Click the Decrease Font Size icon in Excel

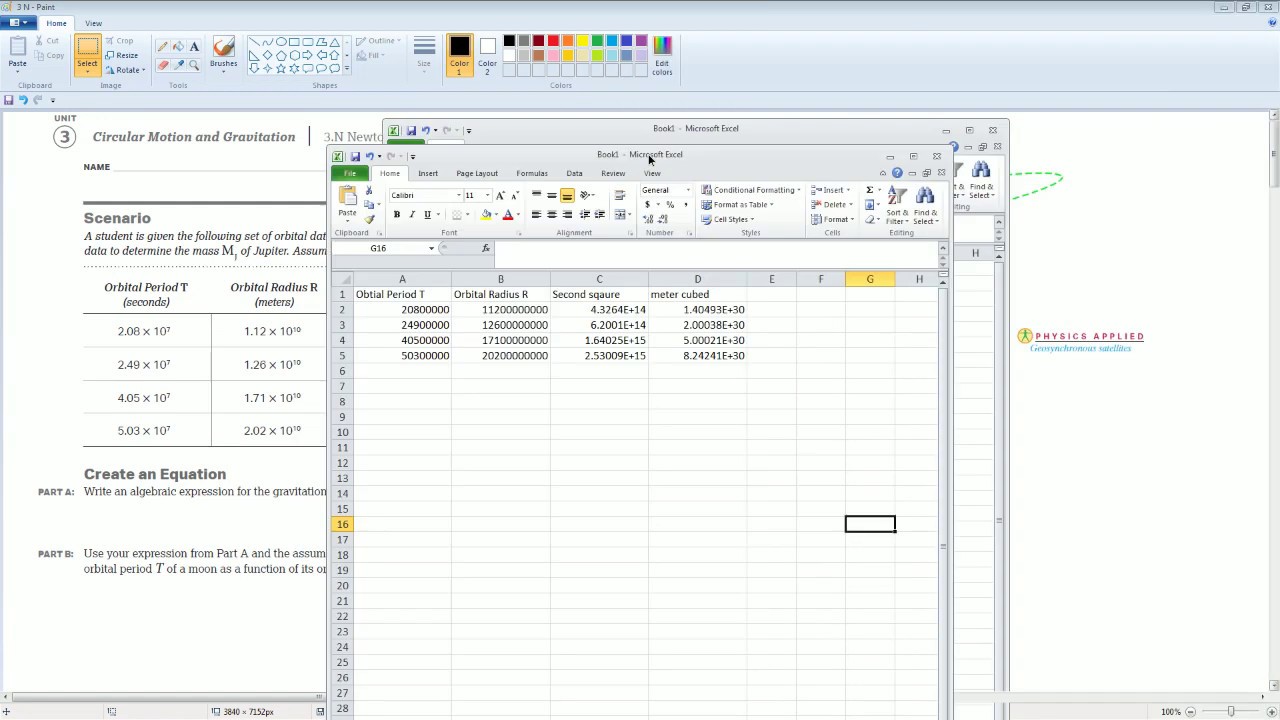(x=515, y=195)
